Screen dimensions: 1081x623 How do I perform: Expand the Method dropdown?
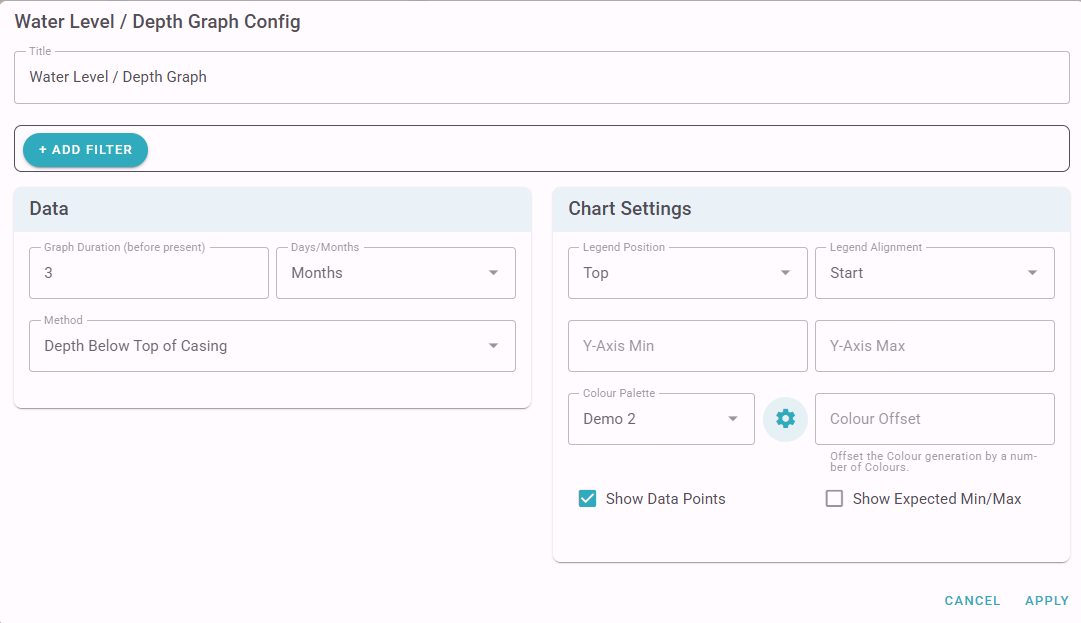[x=272, y=346]
